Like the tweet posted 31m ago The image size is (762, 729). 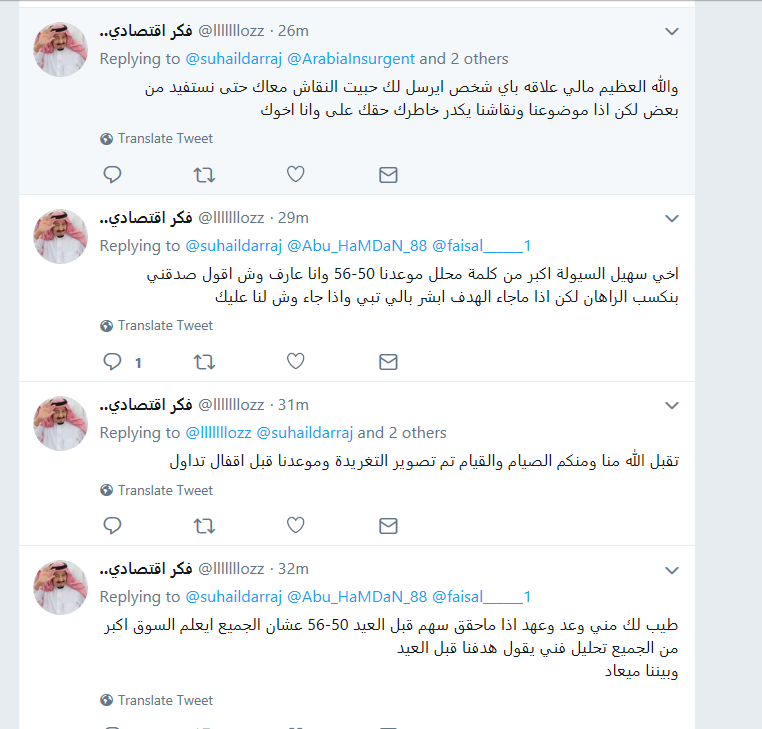point(295,525)
